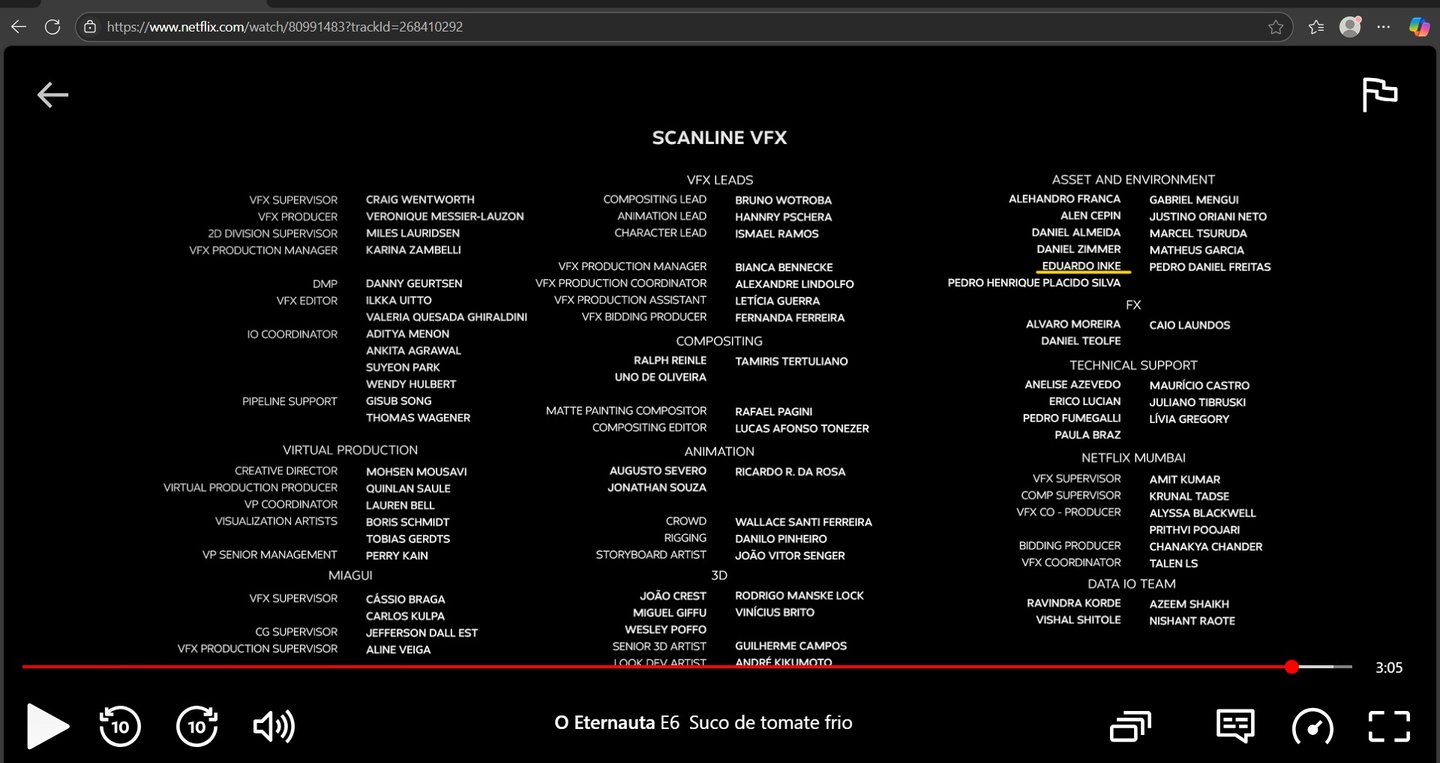
Task: View site information via the lock icon
Action: tap(90, 27)
